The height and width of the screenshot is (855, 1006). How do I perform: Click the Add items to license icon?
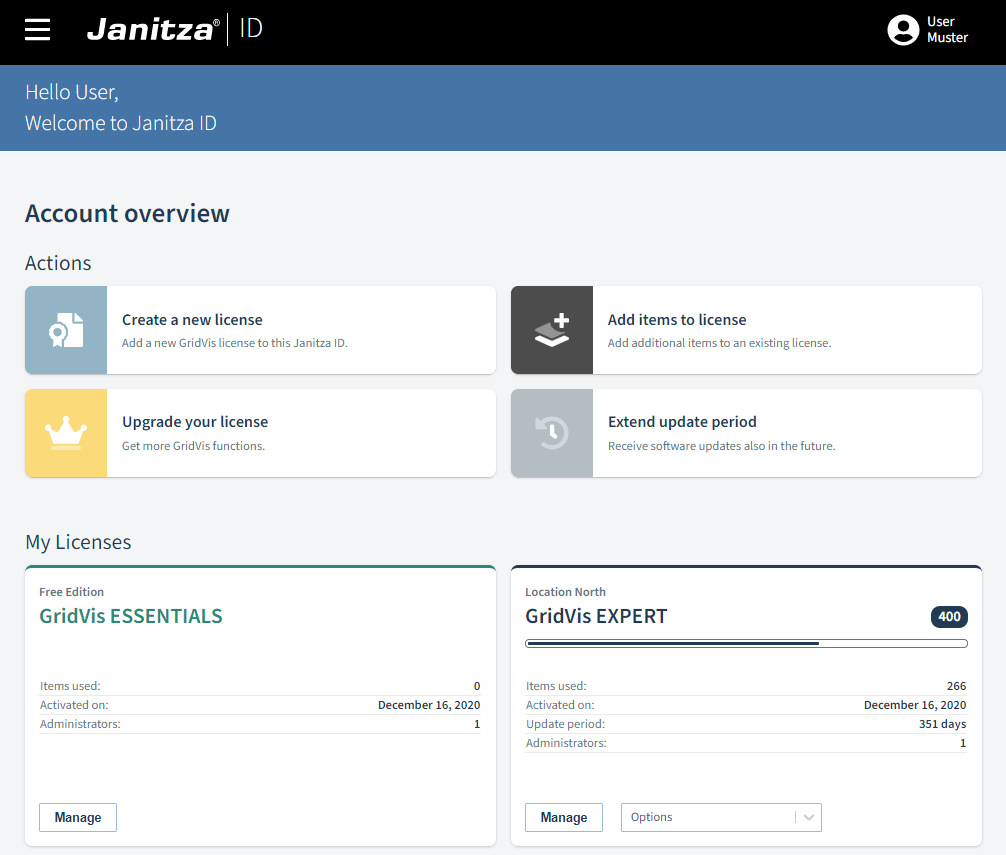(552, 330)
